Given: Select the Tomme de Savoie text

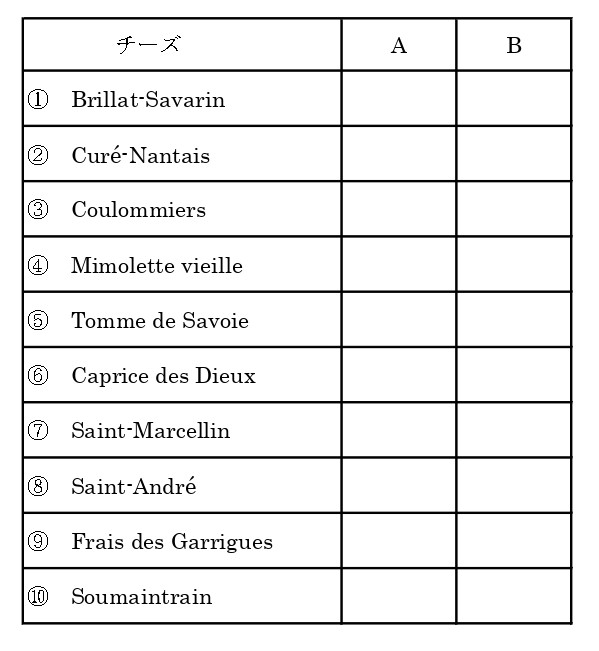Looking at the screenshot, I should click(160, 321).
